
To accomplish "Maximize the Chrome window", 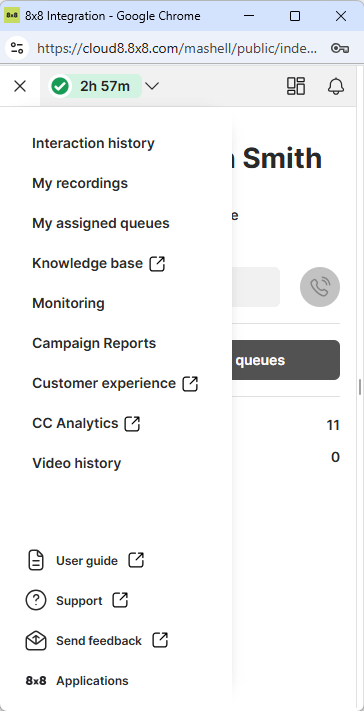I will [x=295, y=16].
